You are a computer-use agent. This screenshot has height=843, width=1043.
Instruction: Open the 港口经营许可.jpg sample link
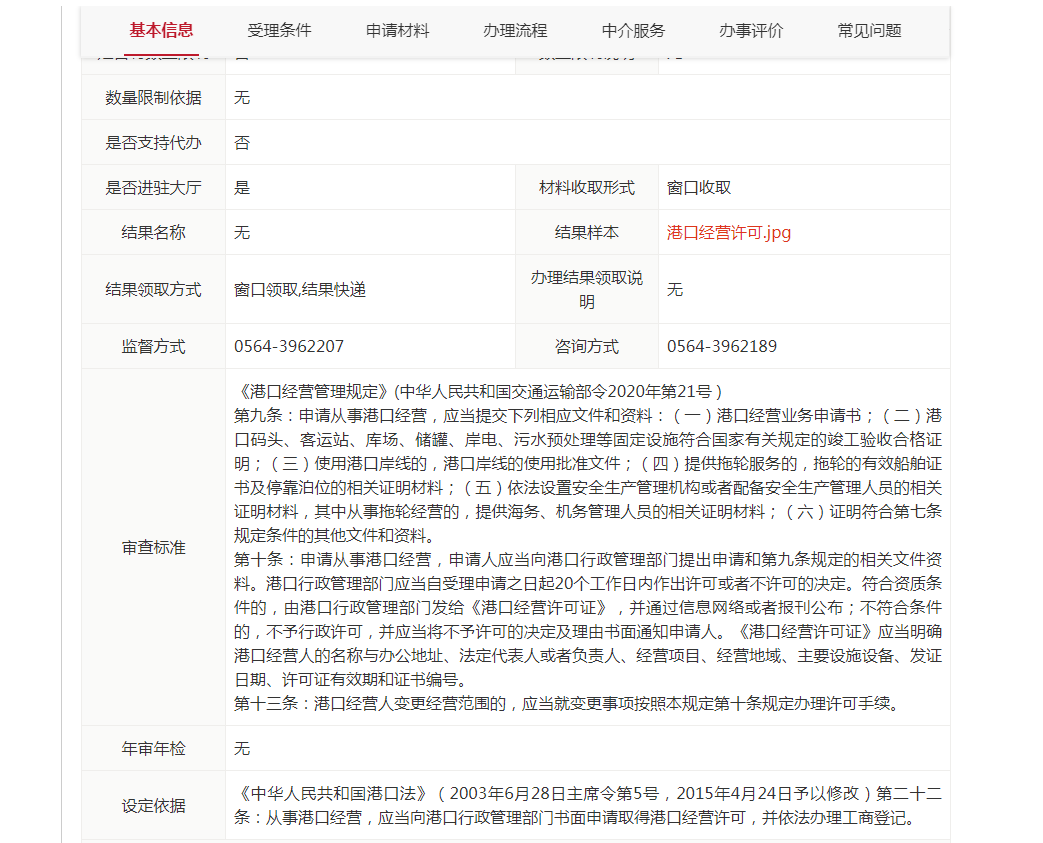729,233
